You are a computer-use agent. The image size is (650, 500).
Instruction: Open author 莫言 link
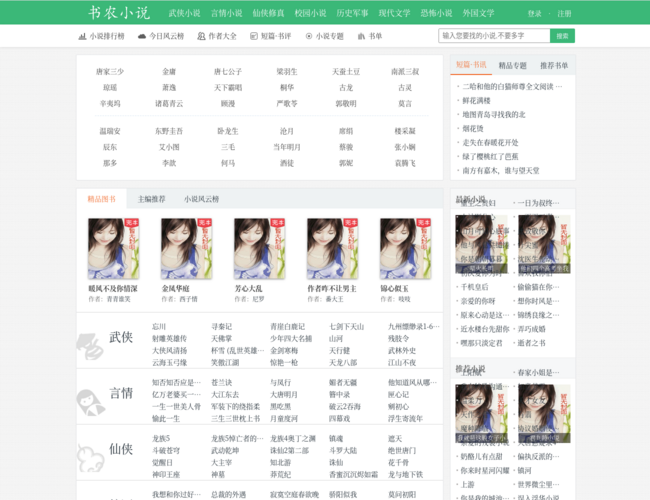[405, 104]
